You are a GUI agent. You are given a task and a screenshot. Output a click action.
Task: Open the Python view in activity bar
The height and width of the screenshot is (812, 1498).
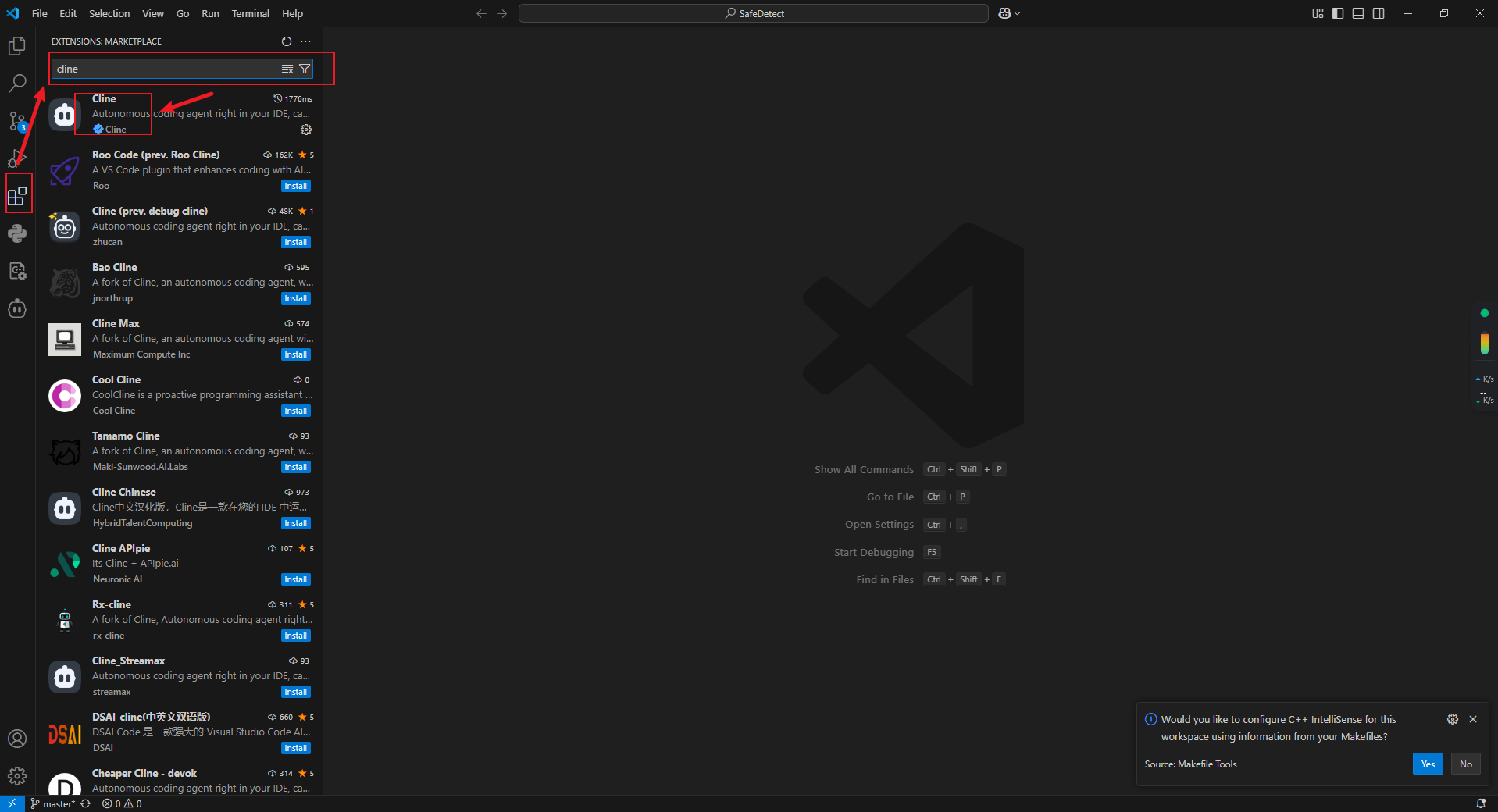pyautogui.click(x=17, y=233)
